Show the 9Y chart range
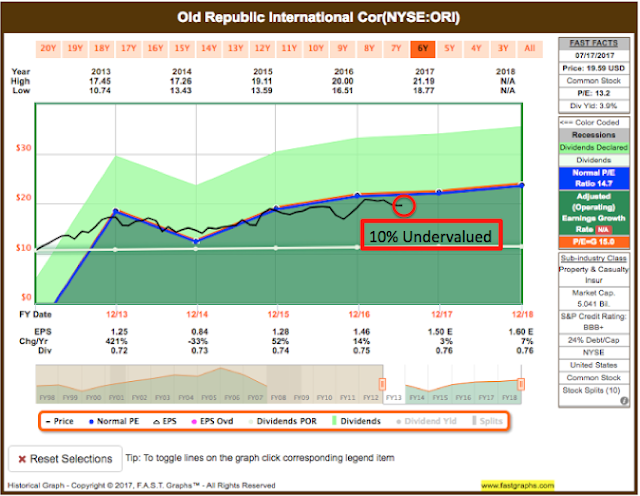 click(x=342, y=49)
